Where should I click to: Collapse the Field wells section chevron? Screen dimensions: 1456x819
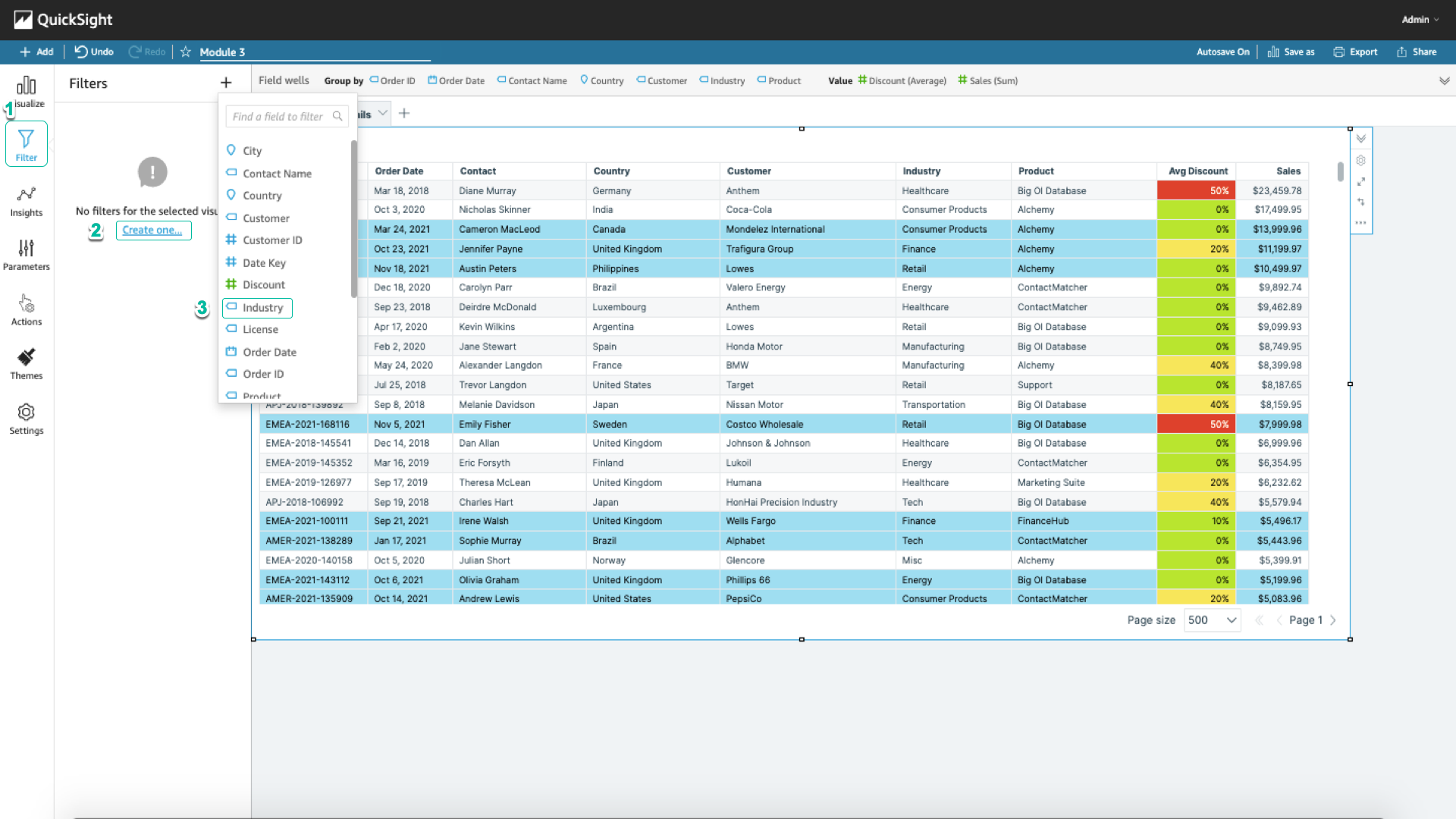[x=1444, y=80]
